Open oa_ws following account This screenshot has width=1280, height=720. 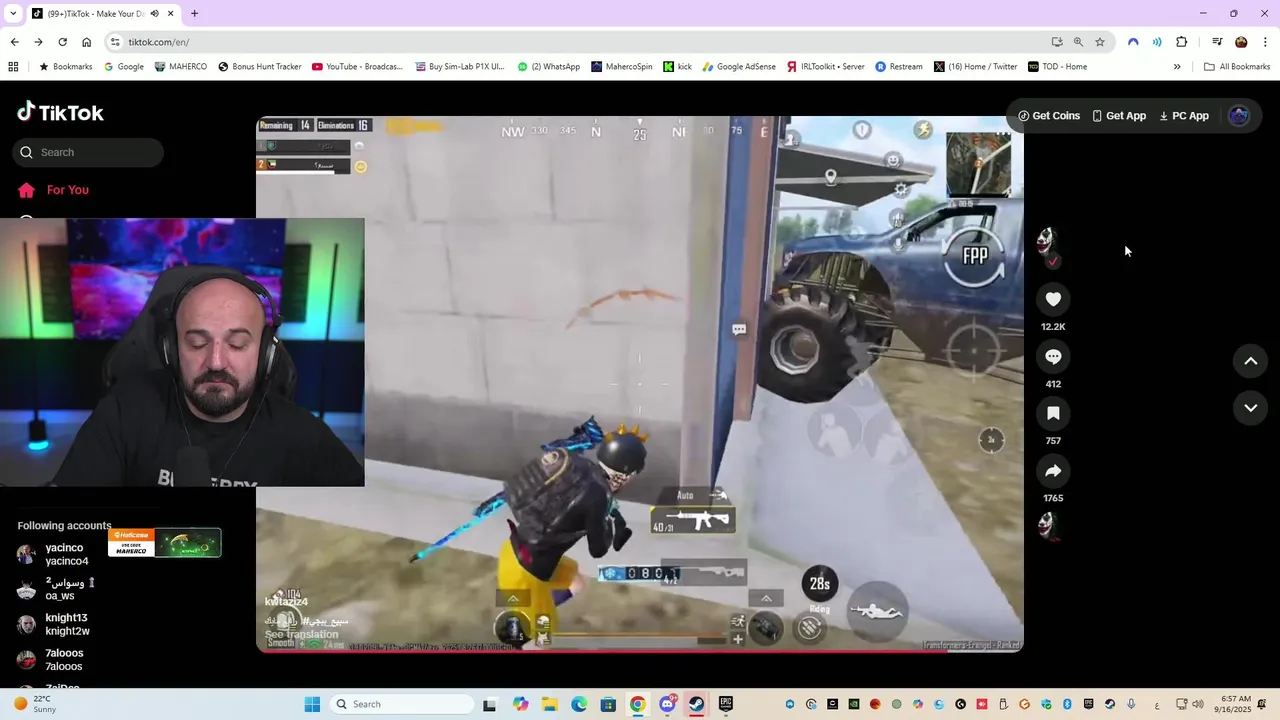(55, 589)
